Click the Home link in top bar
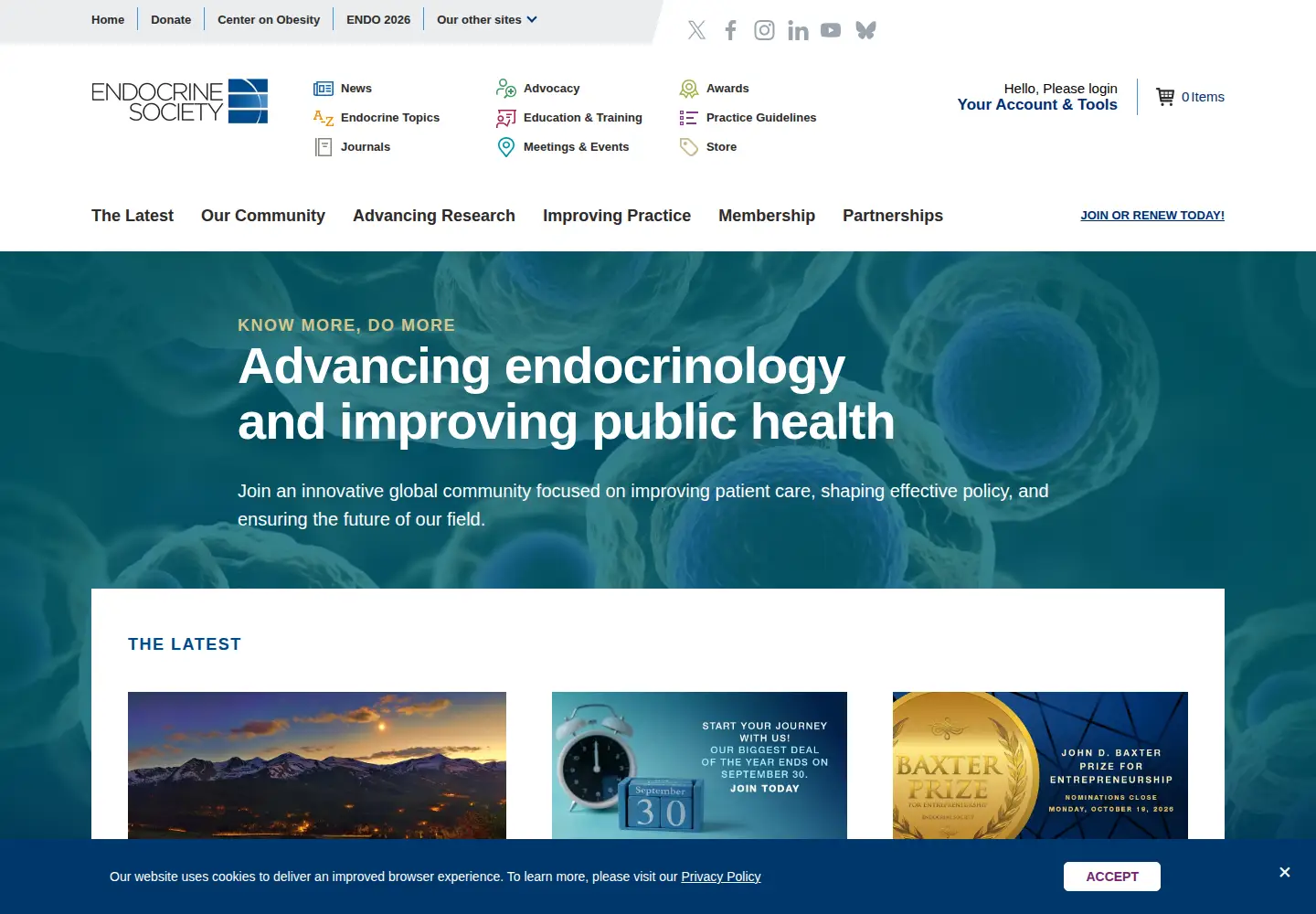The image size is (1316, 914). click(108, 19)
